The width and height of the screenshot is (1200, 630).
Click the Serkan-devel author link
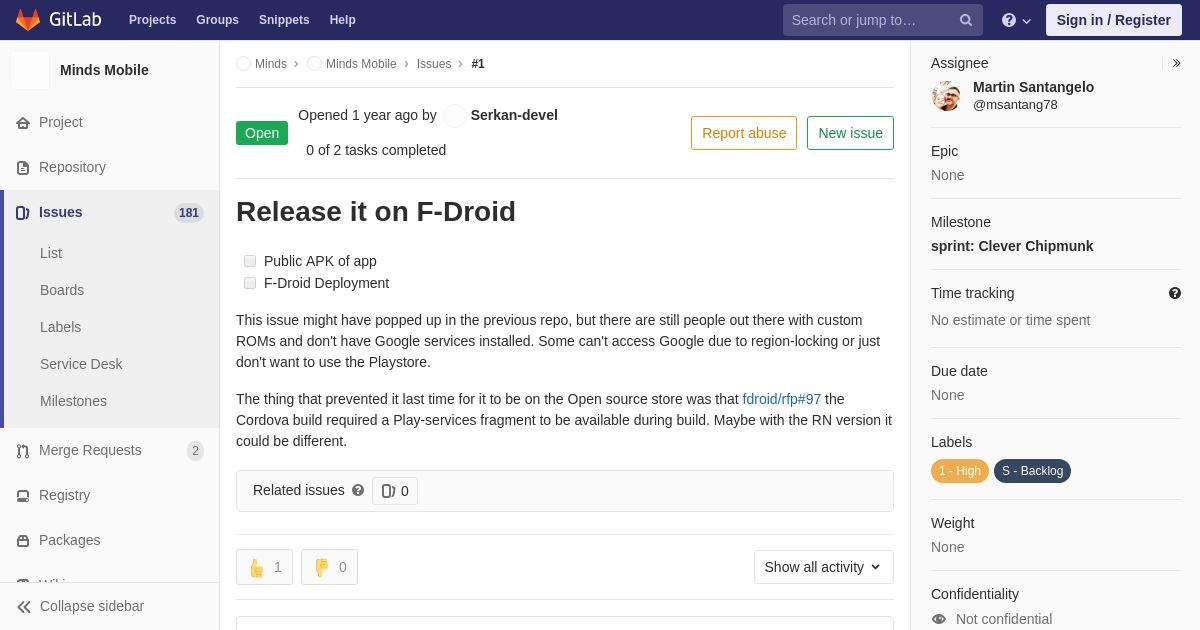514,115
